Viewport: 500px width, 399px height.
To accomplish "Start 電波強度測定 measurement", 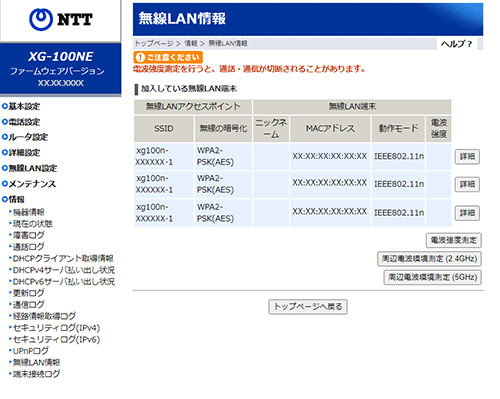I will pyautogui.click(x=454, y=240).
